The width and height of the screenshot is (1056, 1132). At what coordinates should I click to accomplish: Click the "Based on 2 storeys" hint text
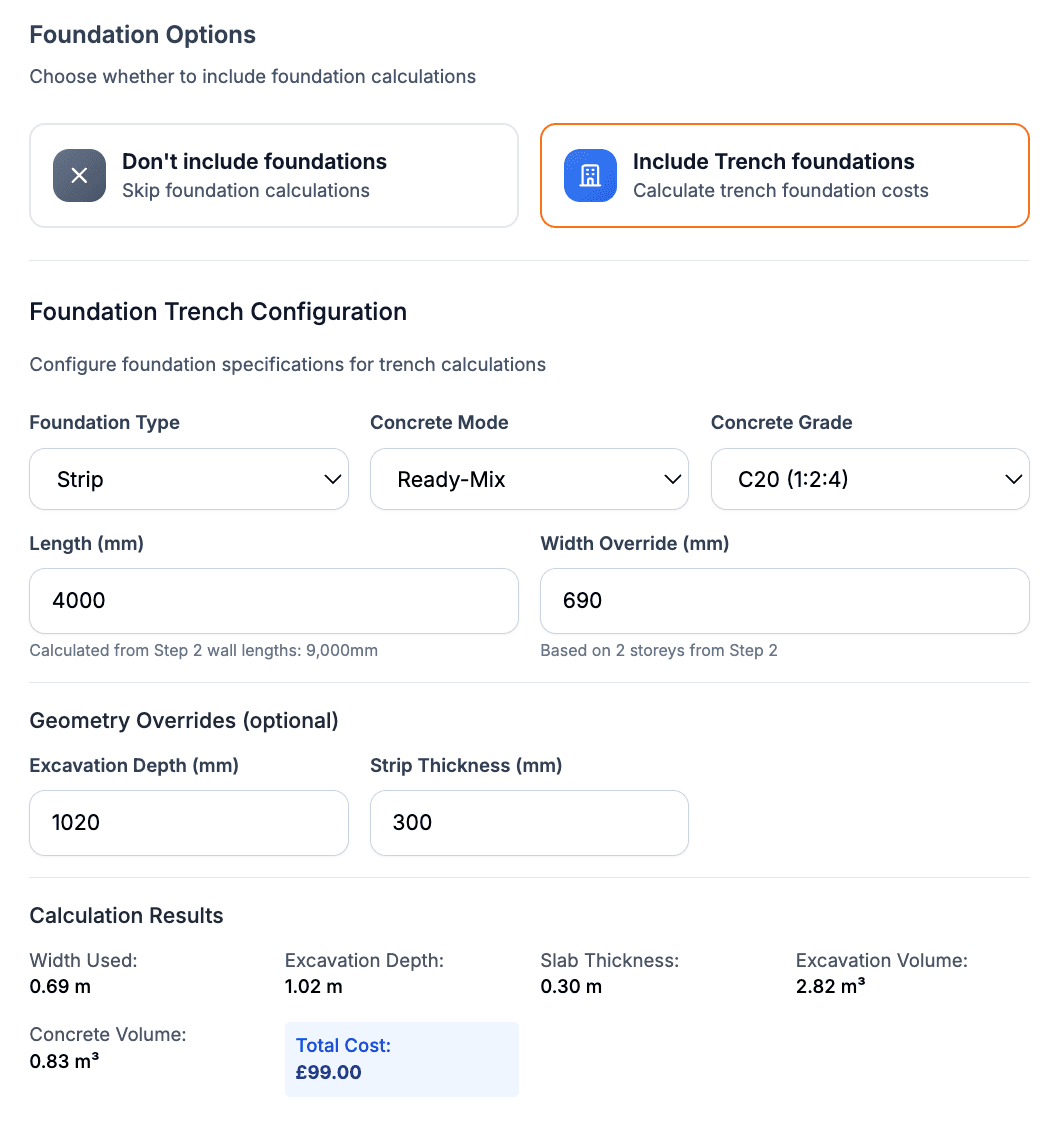659,651
